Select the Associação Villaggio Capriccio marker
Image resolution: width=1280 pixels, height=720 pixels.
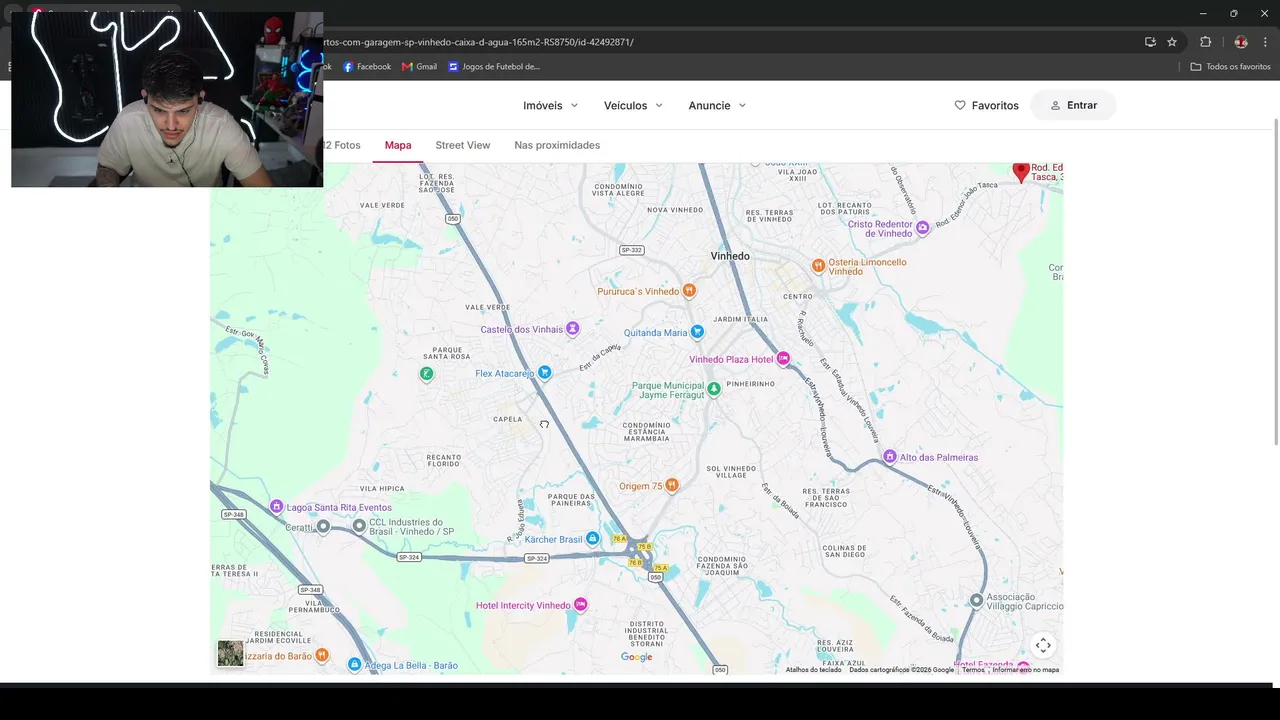coord(977,601)
